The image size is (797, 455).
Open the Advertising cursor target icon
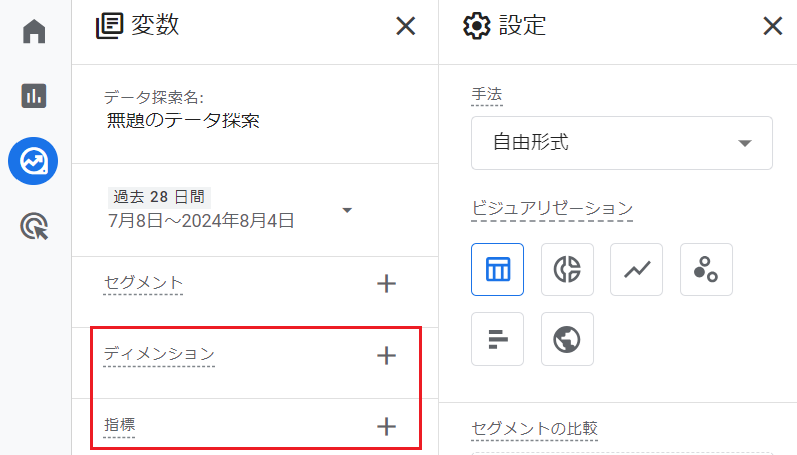[34, 226]
